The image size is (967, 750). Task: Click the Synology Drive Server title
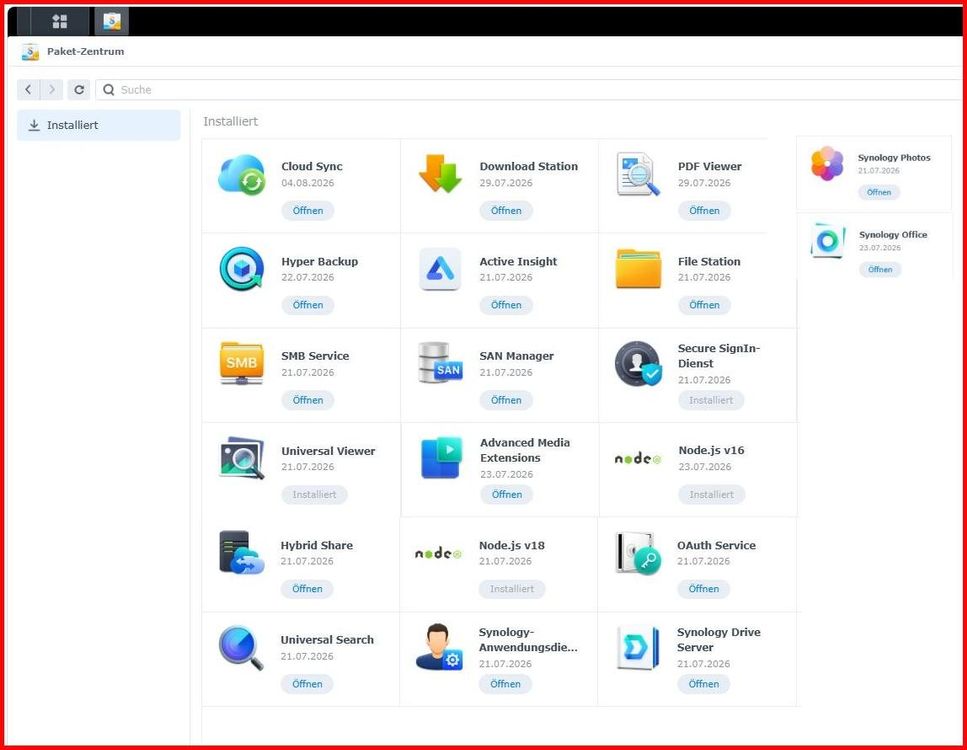718,640
